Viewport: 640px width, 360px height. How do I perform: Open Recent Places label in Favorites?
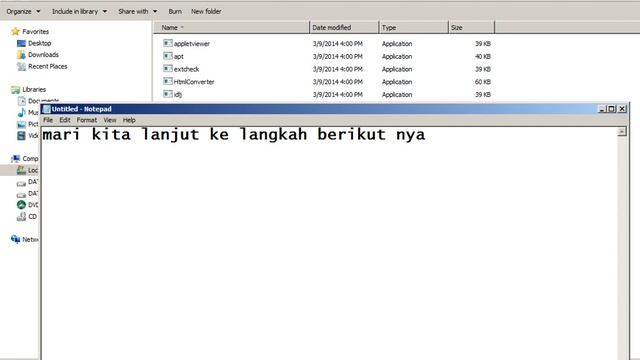pyautogui.click(x=47, y=67)
